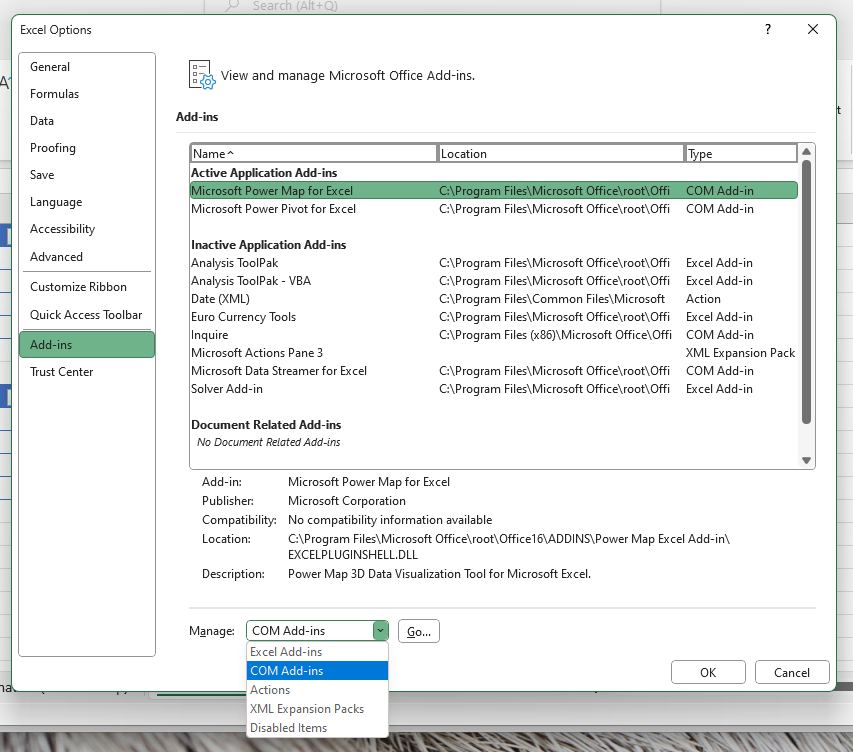Click the Inquire location path cell
Screen dimensions: 853x752
(x=555, y=335)
